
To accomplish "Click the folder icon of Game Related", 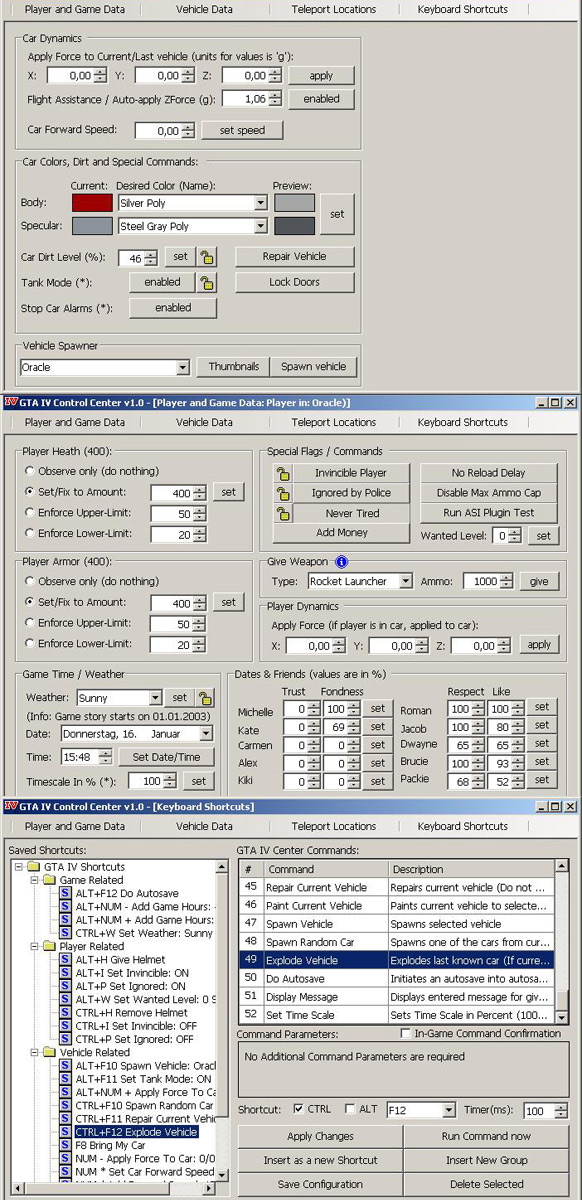I will (49, 880).
